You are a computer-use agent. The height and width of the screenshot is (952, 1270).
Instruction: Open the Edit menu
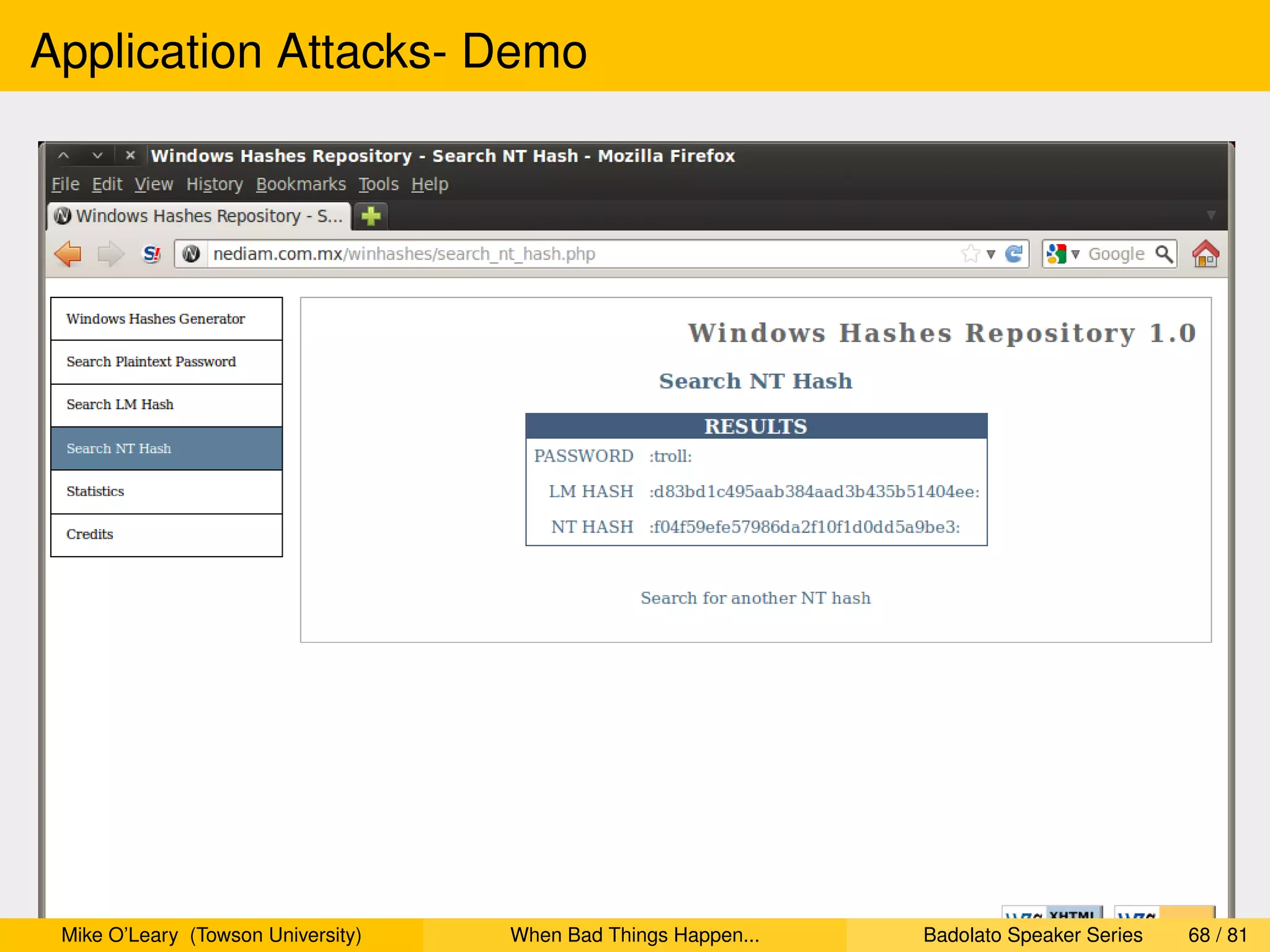pos(107,184)
